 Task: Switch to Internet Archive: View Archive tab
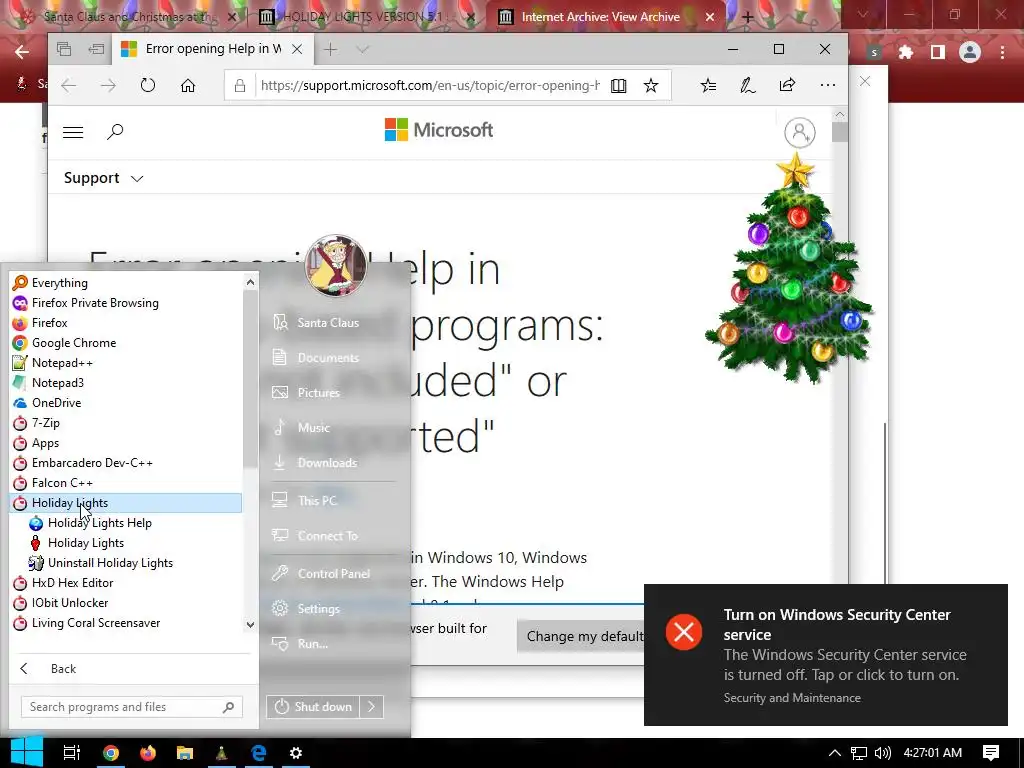pos(600,17)
